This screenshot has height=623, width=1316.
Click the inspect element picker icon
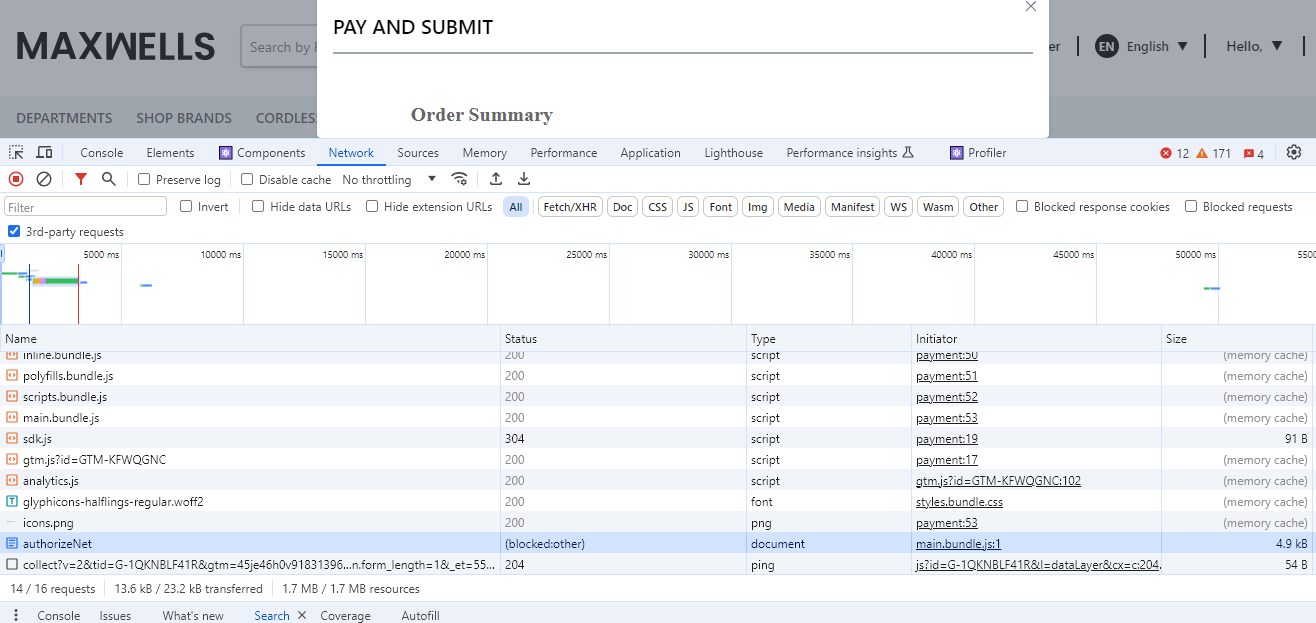(16, 153)
